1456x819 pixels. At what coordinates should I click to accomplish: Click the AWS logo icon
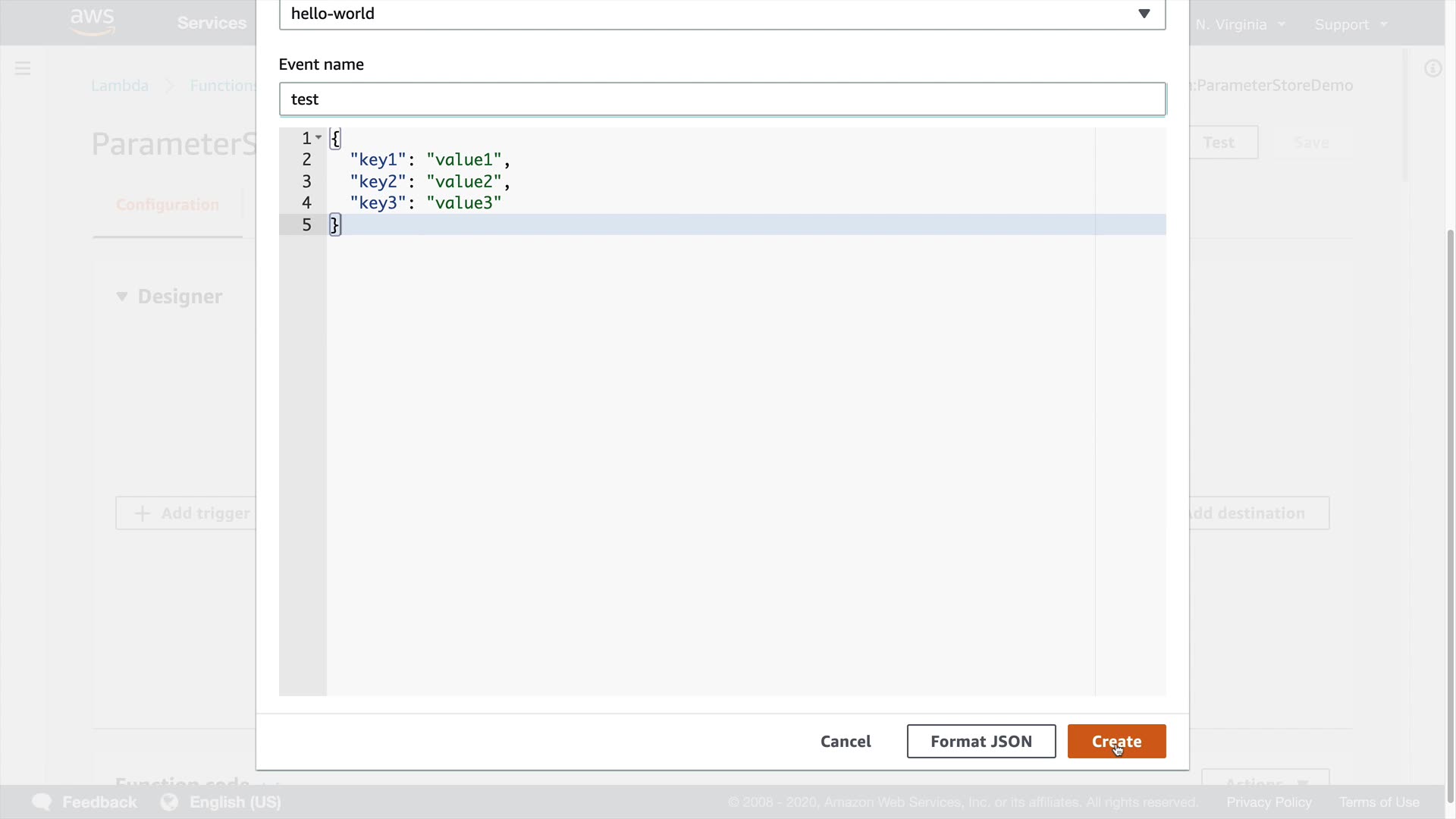tap(92, 21)
